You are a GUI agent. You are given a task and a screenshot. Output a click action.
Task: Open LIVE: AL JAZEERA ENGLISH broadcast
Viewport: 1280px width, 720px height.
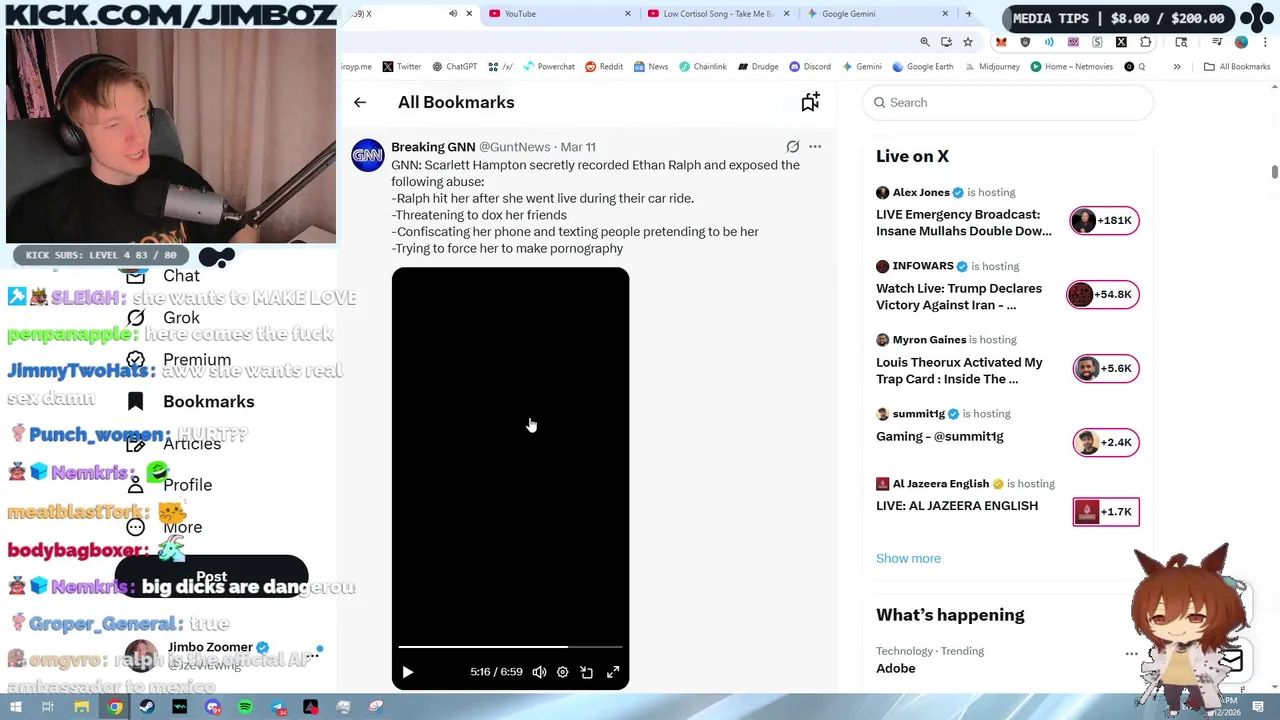957,506
